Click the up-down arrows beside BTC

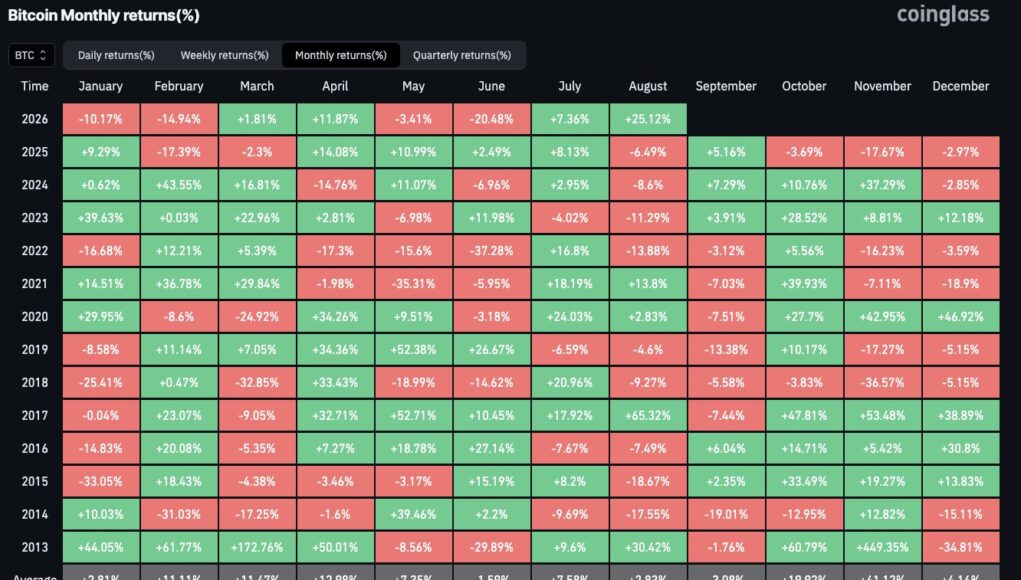tap(43, 55)
